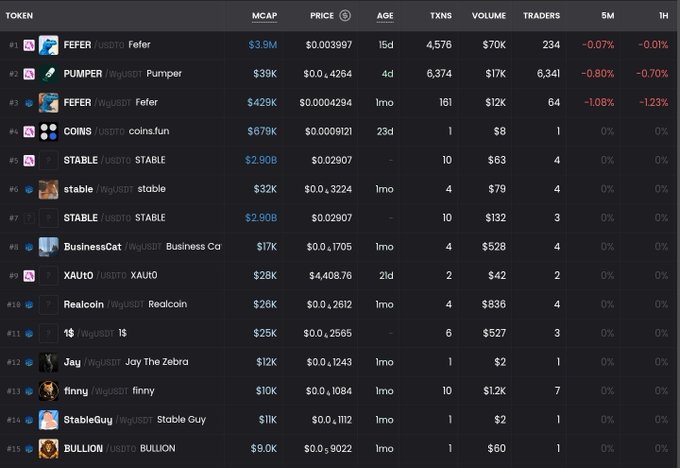The width and height of the screenshot is (680, 468).
Task: Click the 1H column header
Action: 664,16
